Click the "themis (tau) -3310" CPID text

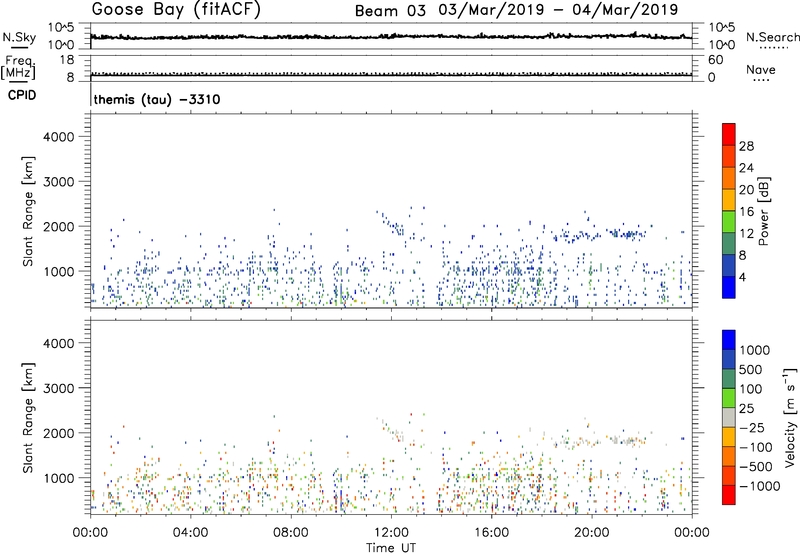[157, 99]
